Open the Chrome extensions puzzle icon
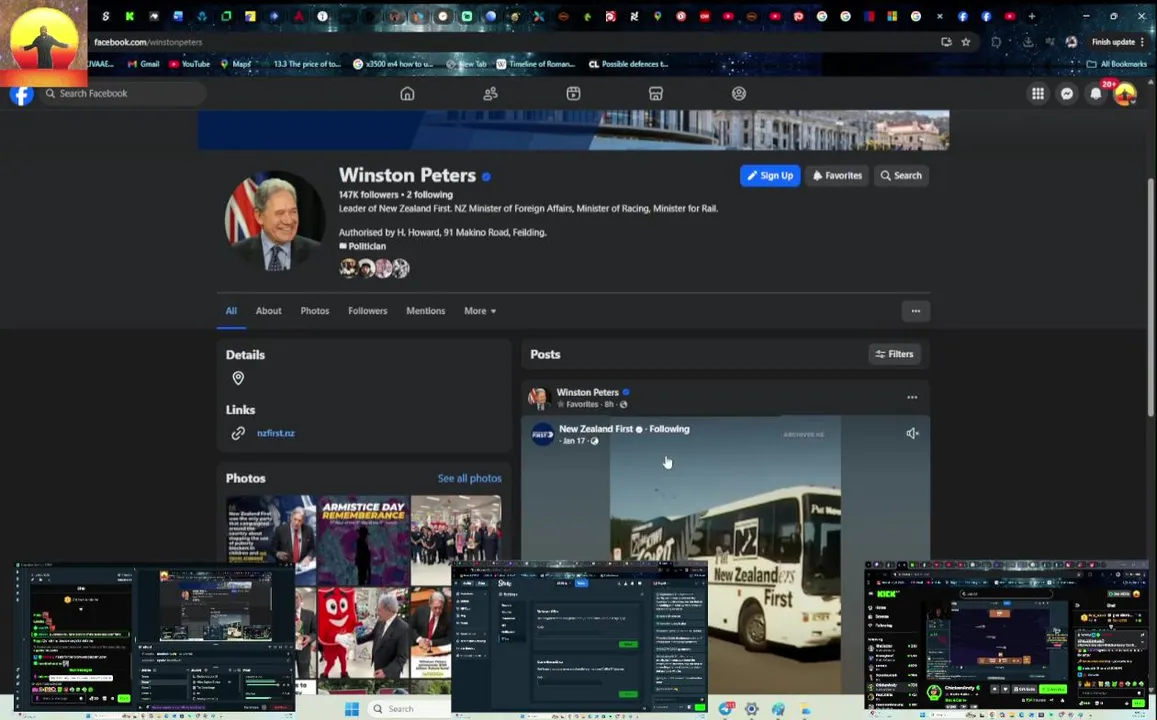This screenshot has width=1157, height=720. 996,42
